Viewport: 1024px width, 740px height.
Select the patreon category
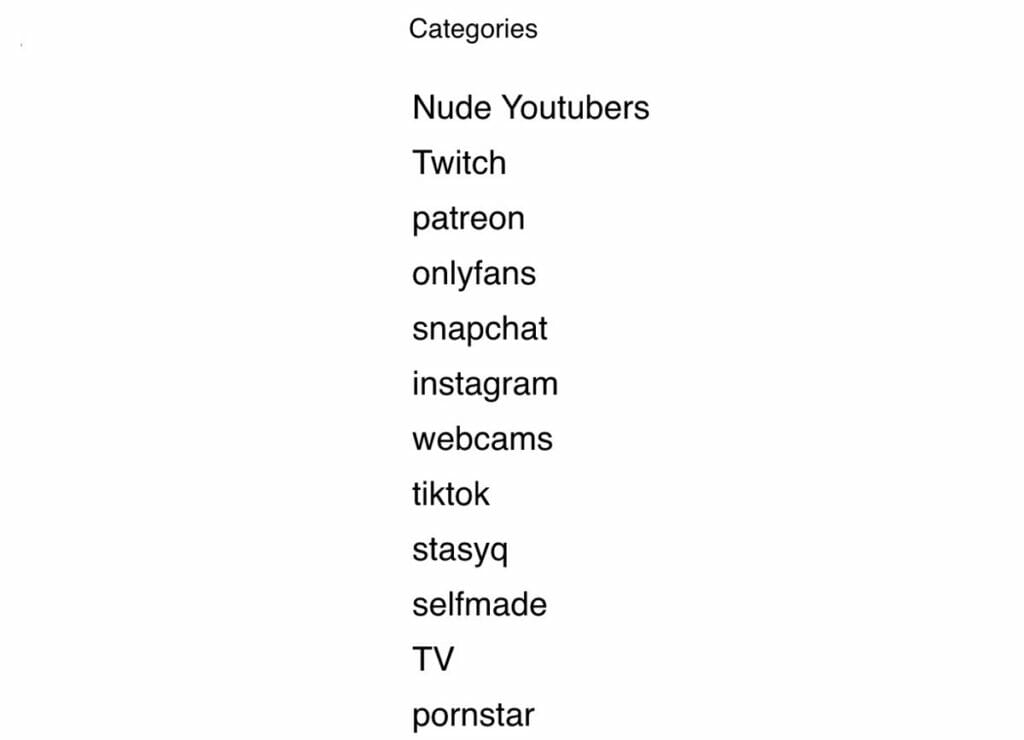pyautogui.click(x=468, y=219)
